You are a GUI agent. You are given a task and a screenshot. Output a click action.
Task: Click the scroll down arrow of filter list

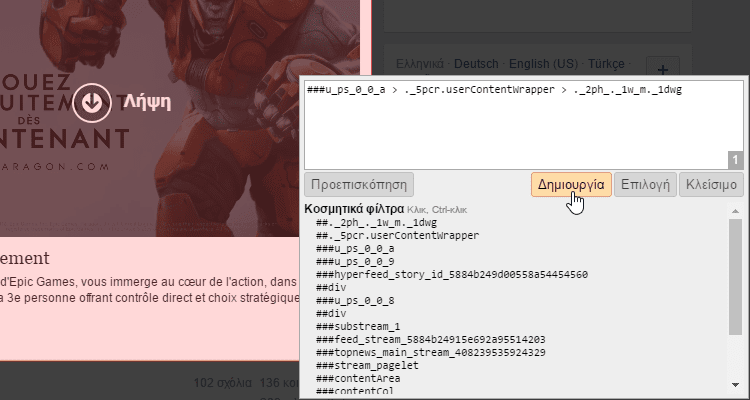pyautogui.click(x=735, y=385)
